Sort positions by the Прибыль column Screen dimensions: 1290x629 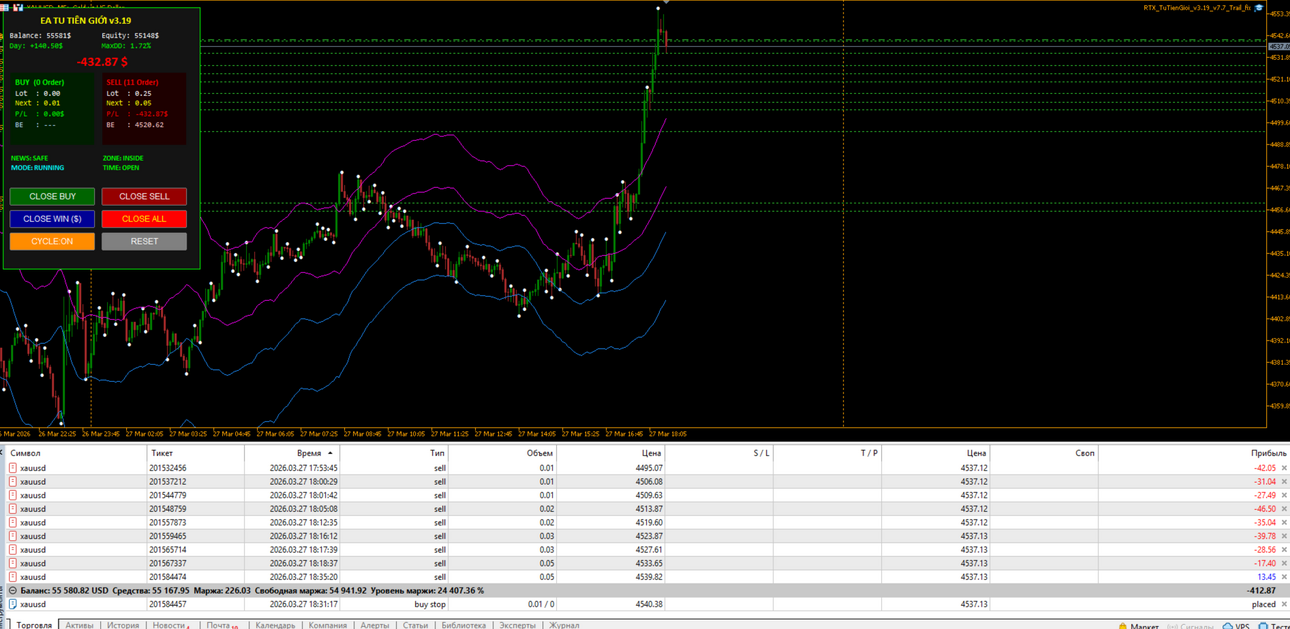click(x=1269, y=453)
